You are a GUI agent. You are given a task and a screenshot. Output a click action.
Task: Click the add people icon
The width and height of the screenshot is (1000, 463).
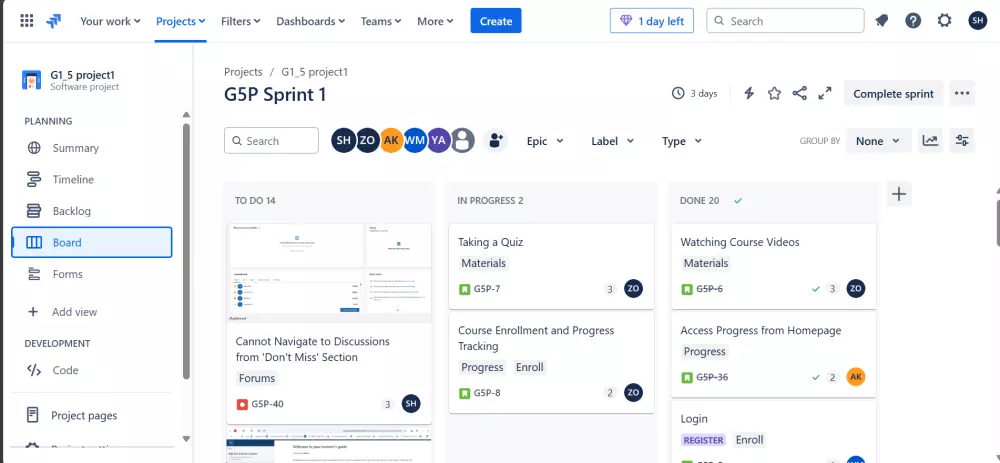[496, 141]
